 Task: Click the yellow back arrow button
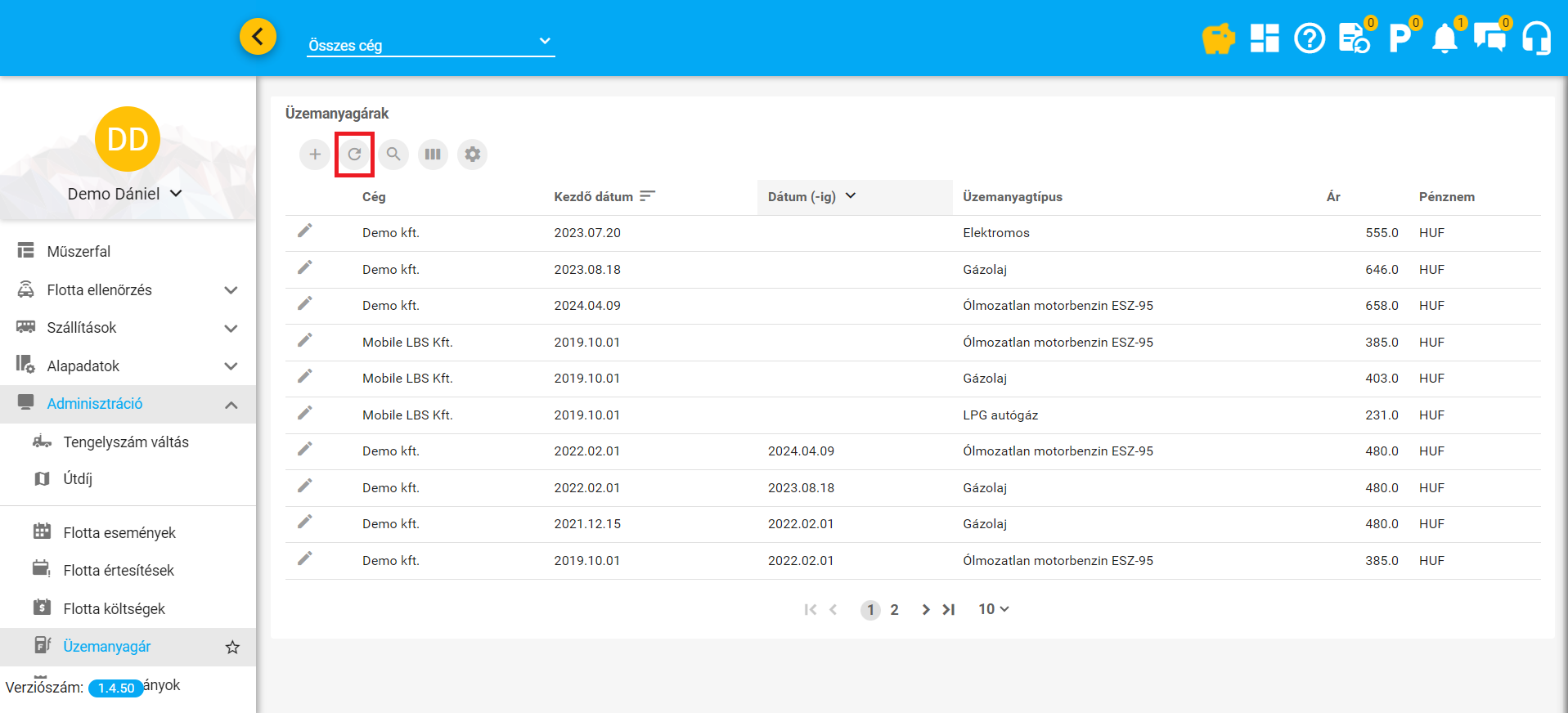click(x=258, y=37)
